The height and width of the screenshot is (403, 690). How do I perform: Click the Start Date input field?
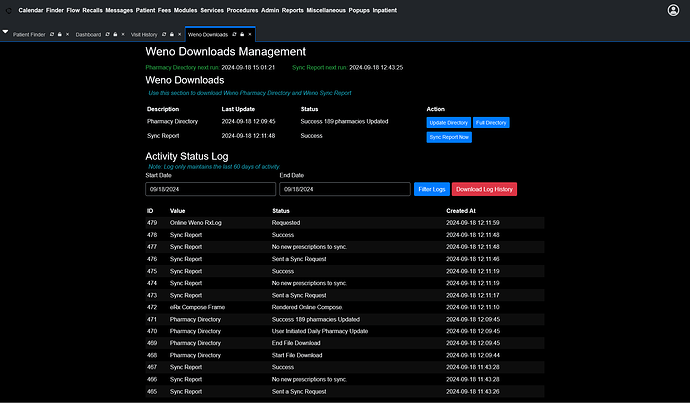pyautogui.click(x=209, y=189)
